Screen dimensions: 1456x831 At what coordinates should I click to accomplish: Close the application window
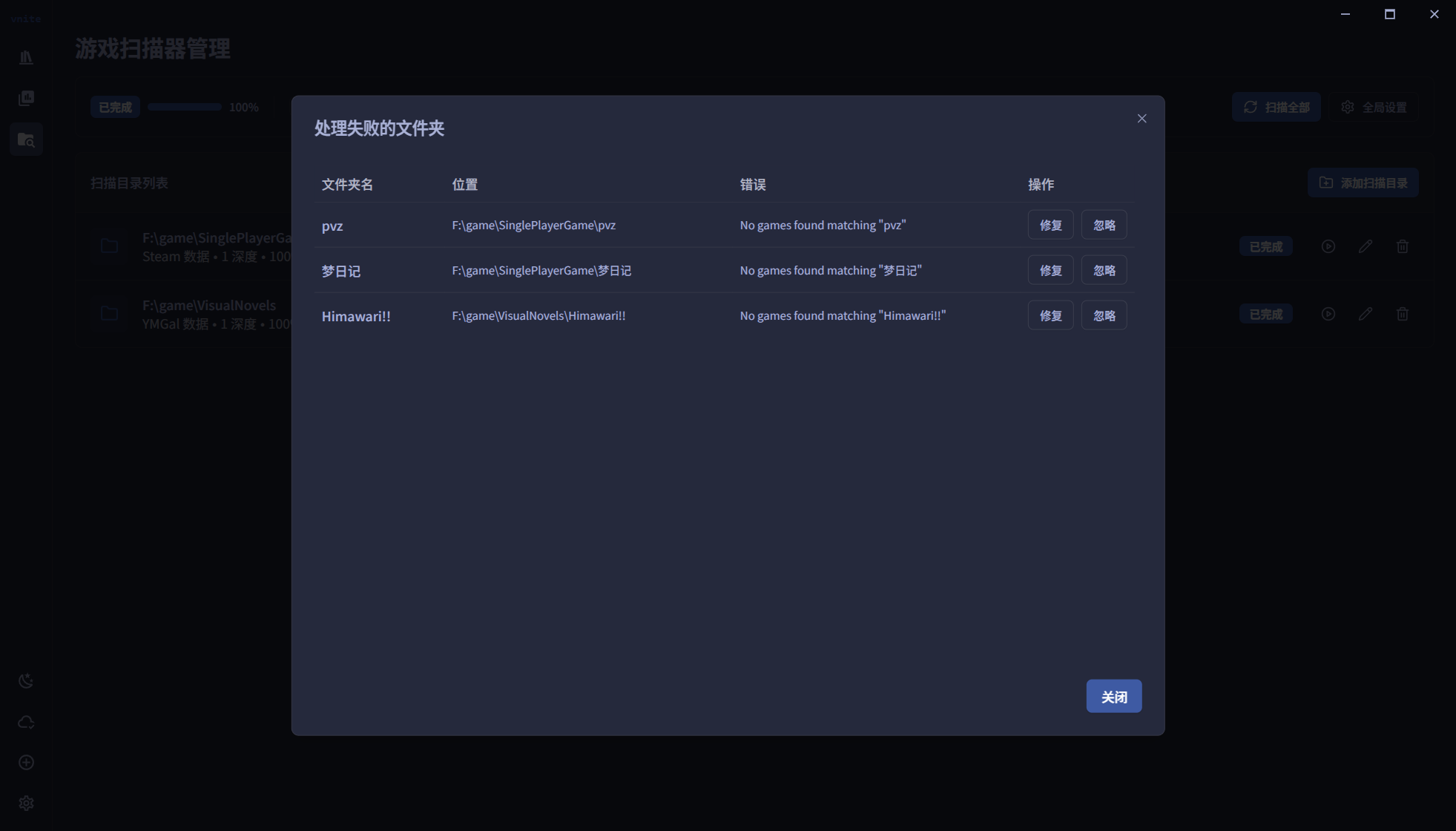[1434, 14]
